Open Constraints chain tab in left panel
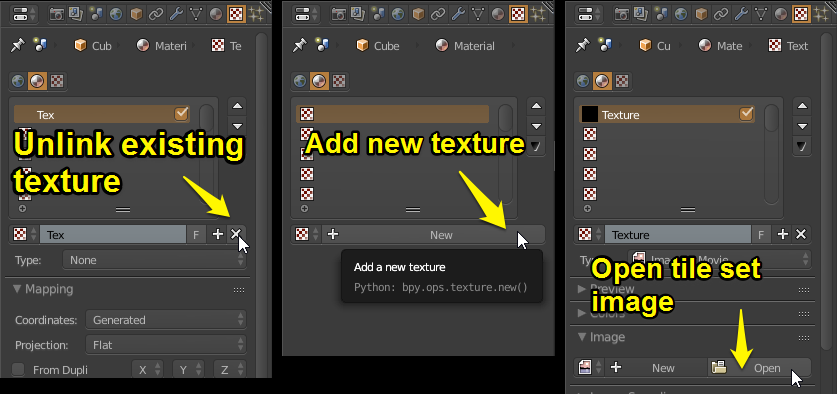This screenshot has width=837, height=394. tap(156, 14)
